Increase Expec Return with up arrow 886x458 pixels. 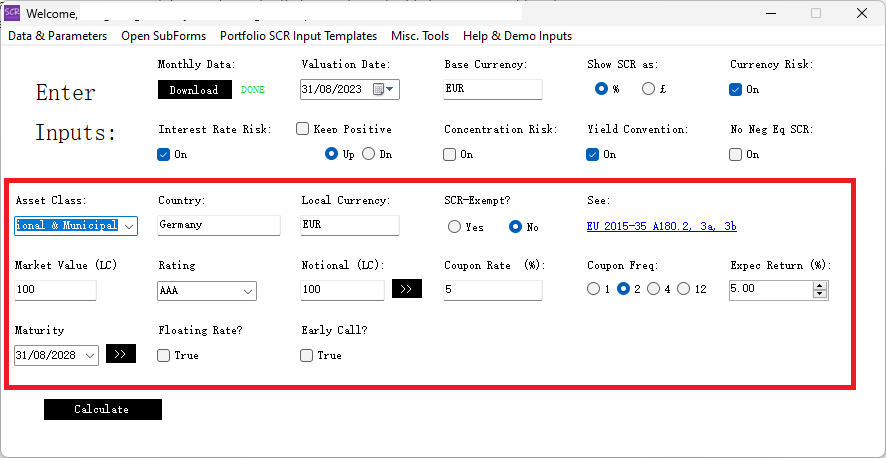coord(821,285)
